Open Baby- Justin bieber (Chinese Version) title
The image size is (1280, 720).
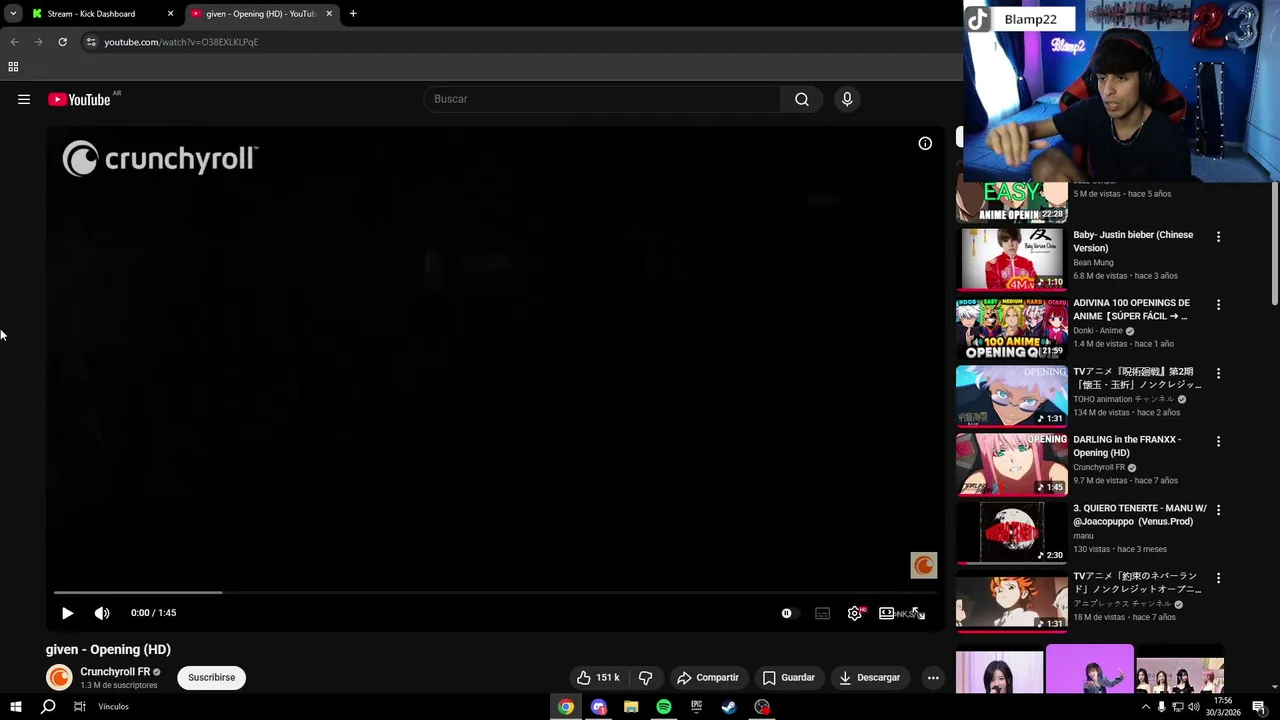[x=1133, y=241]
